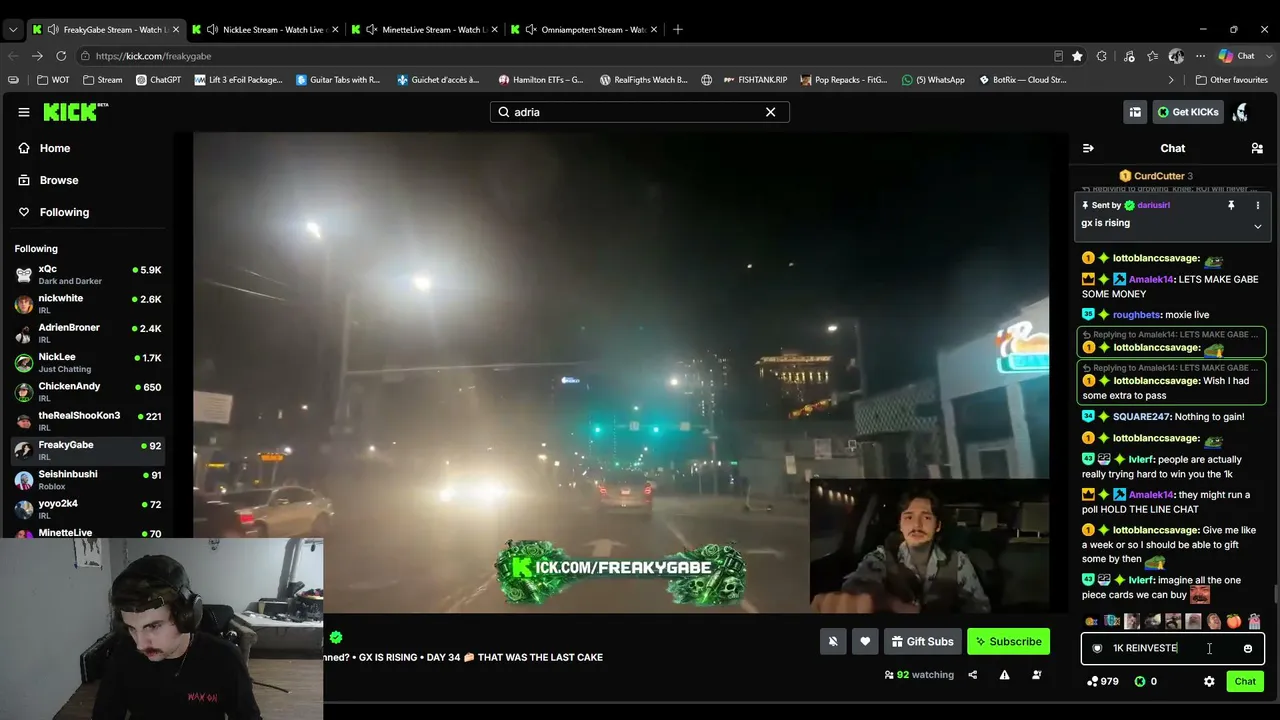The width and height of the screenshot is (1280, 720).
Task: Click channel points balance 979
Action: 1103,681
